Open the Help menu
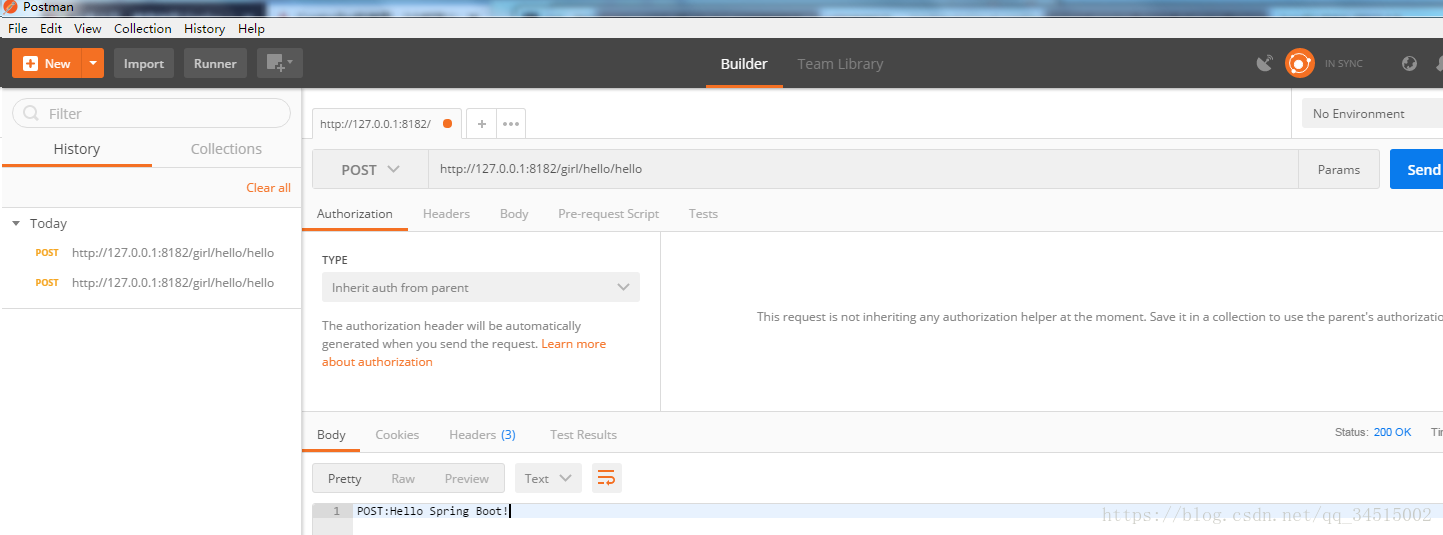 (251, 28)
